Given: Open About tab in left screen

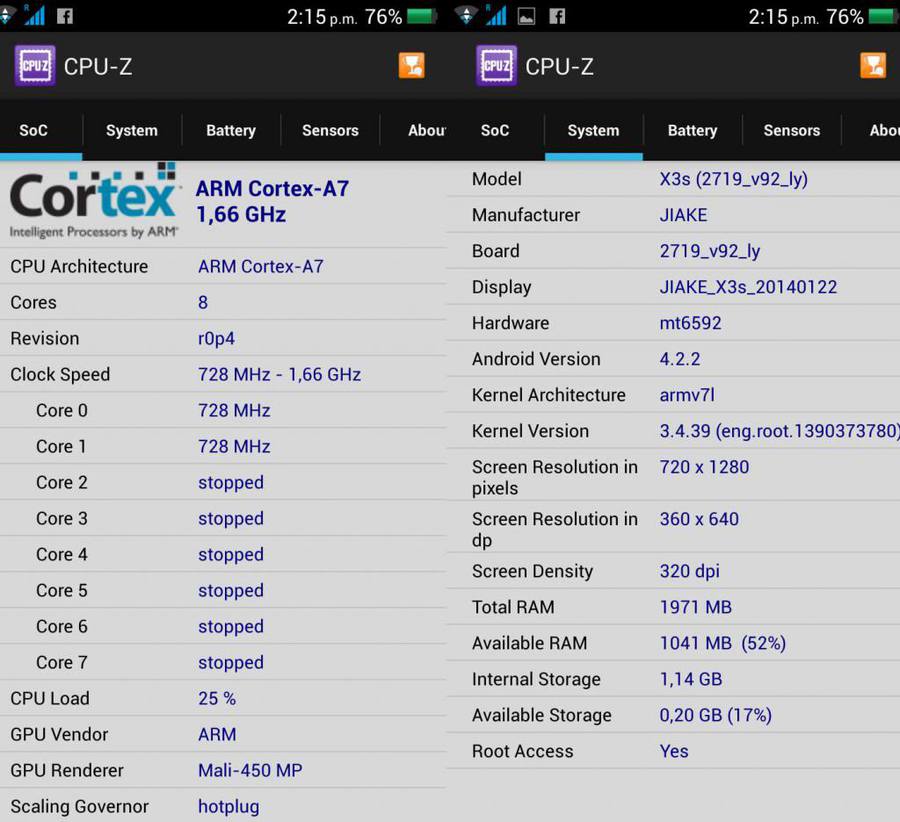Looking at the screenshot, I should point(426,130).
